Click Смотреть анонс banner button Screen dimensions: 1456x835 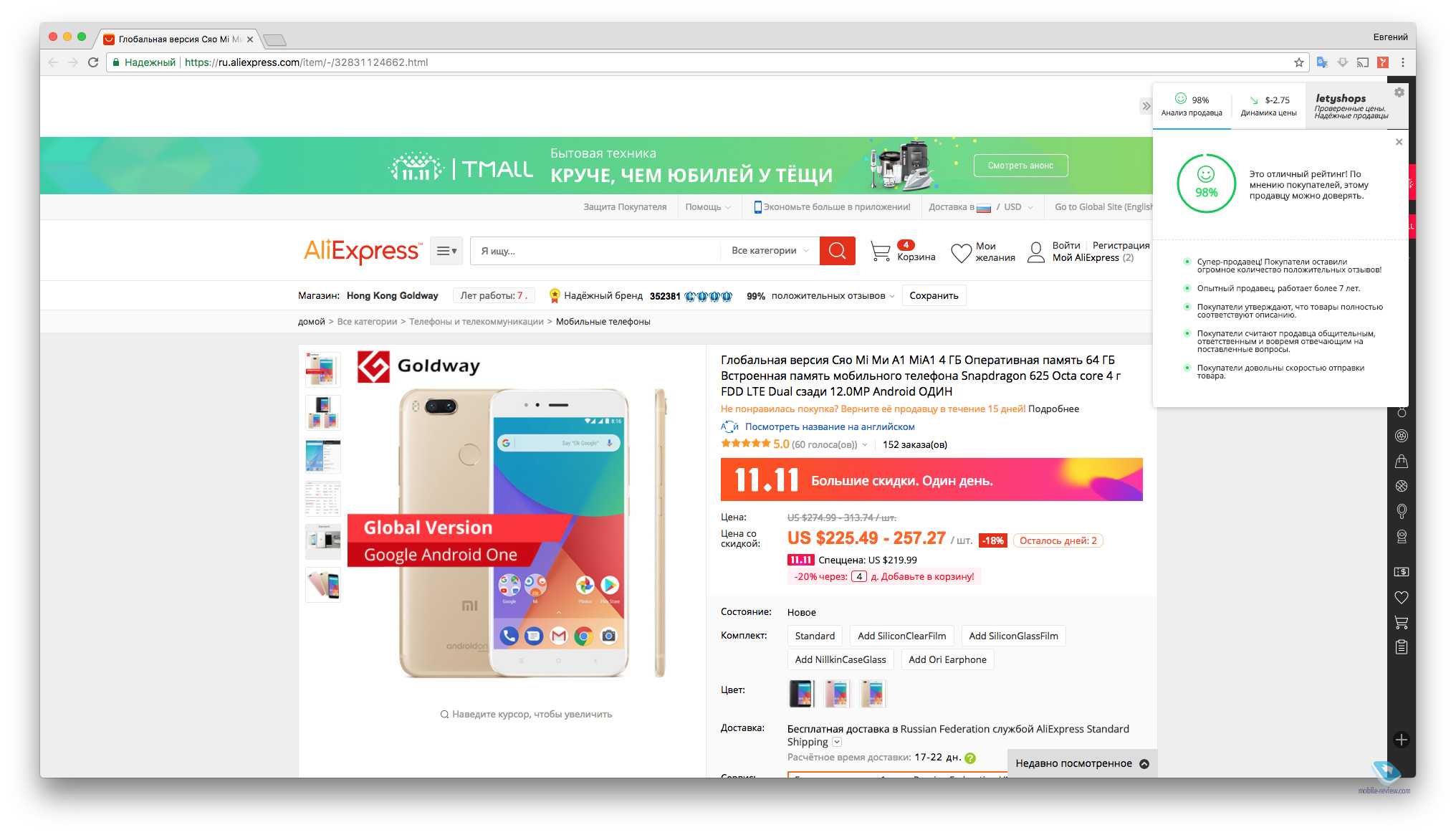coord(1020,166)
